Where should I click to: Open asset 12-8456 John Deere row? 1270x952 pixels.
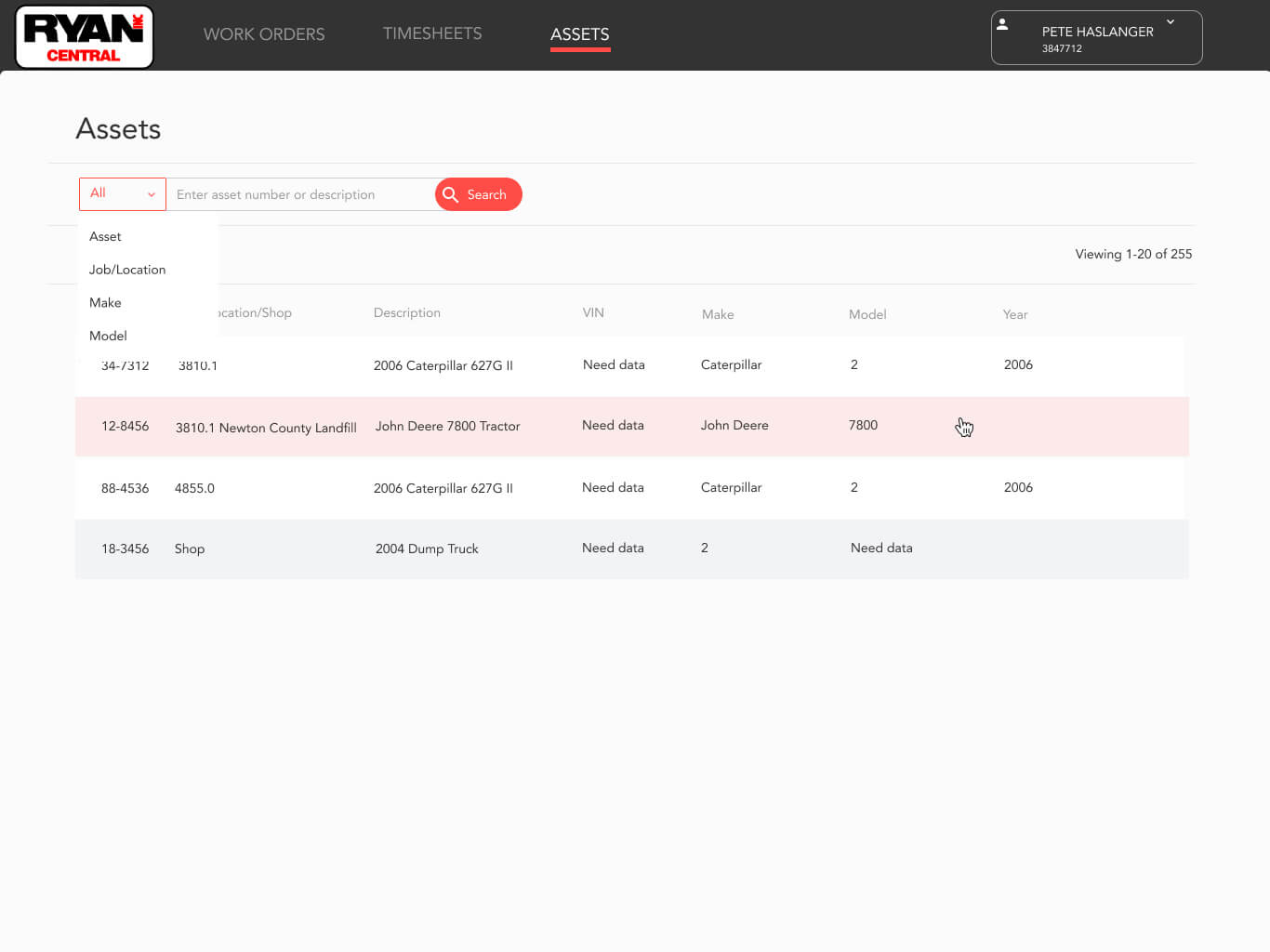pos(632,426)
